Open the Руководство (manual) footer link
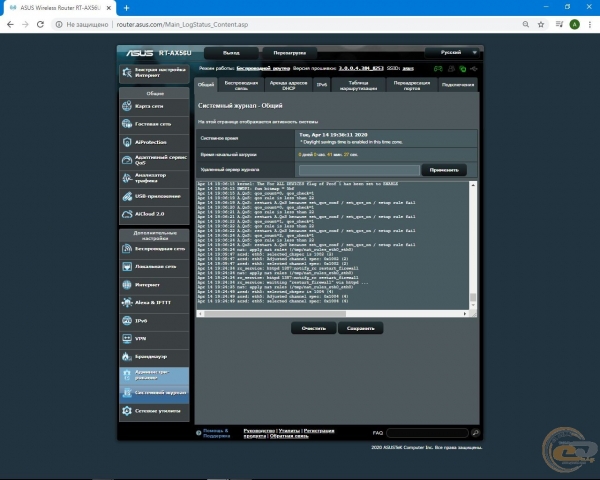The image size is (600, 480). [259, 431]
